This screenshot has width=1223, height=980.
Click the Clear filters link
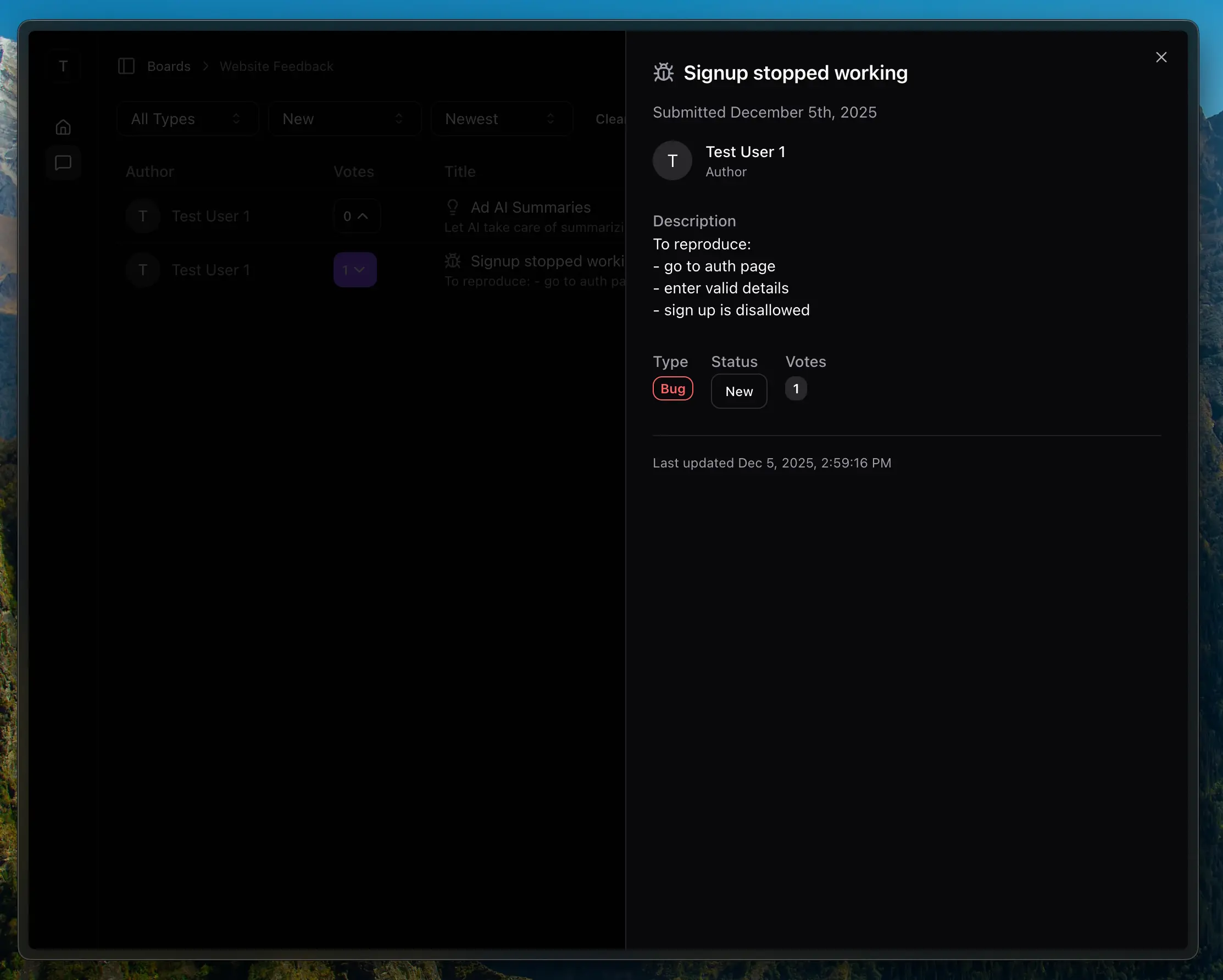(x=609, y=119)
